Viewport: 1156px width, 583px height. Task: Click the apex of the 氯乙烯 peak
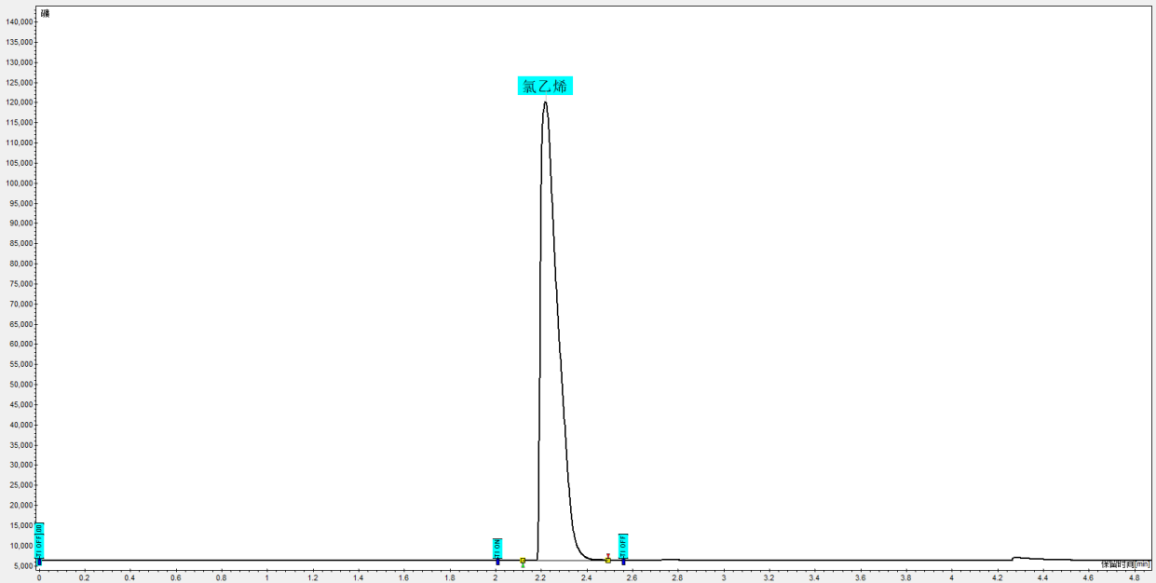pos(545,102)
